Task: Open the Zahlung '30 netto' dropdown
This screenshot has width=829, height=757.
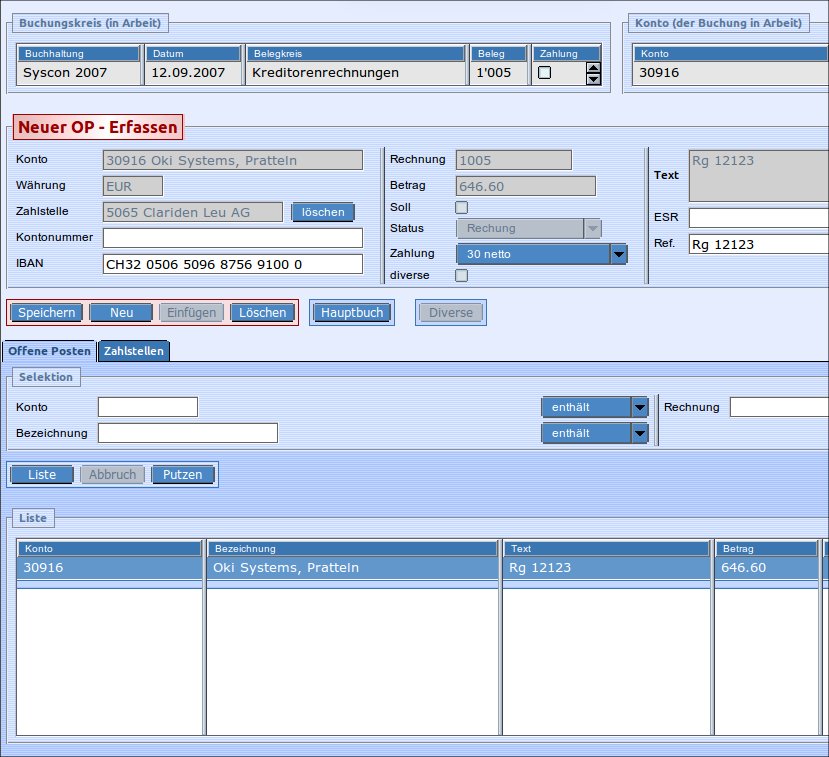Action: 619,254
